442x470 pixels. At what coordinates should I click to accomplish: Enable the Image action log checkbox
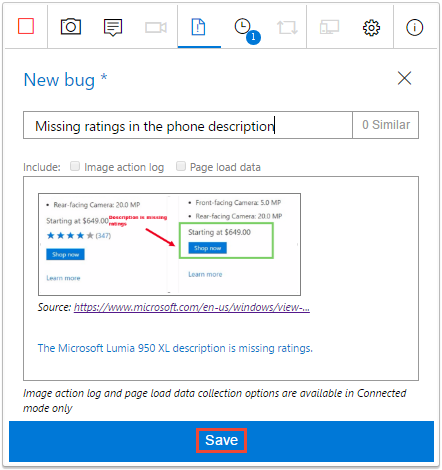tap(75, 166)
